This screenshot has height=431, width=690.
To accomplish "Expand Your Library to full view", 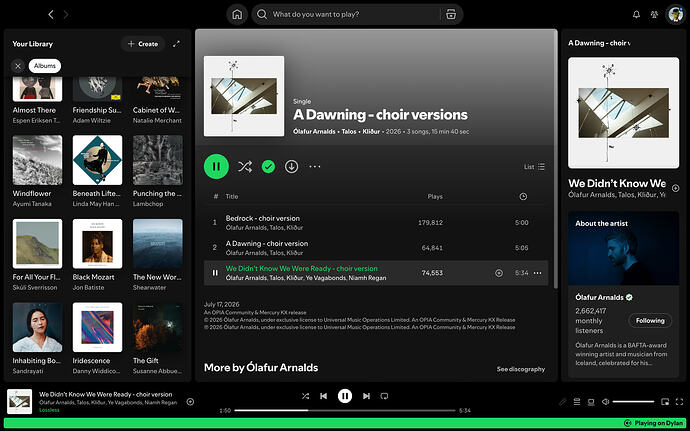I will click(176, 44).
